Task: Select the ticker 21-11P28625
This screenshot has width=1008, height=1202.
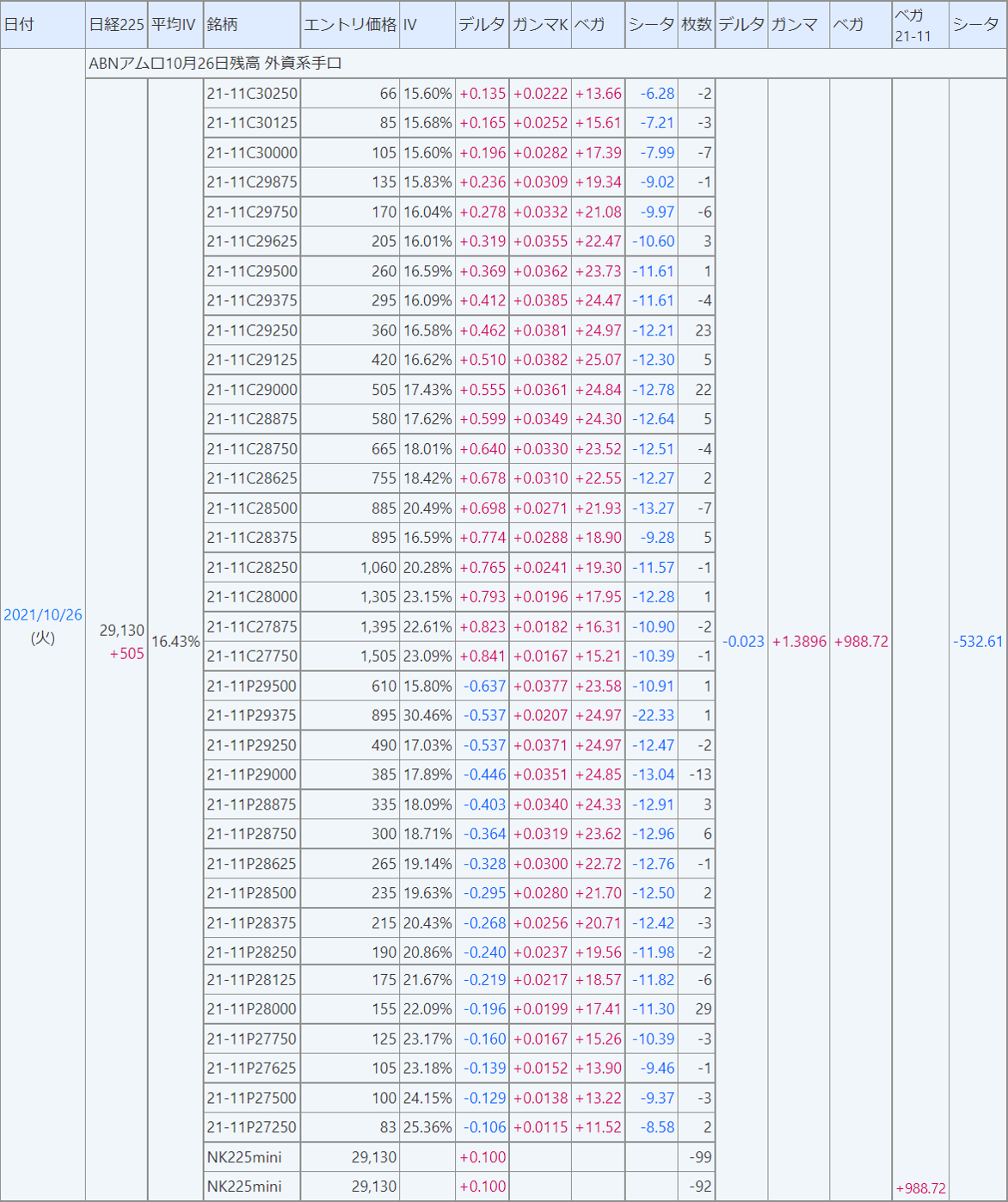Action: click(x=251, y=866)
